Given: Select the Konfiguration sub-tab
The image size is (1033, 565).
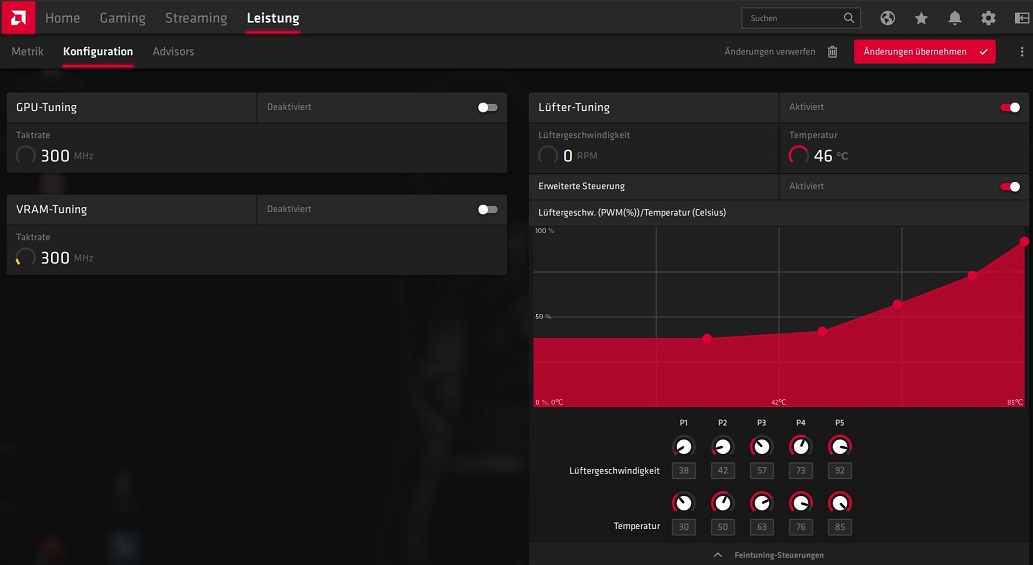Looking at the screenshot, I should pyautogui.click(x=98, y=51).
